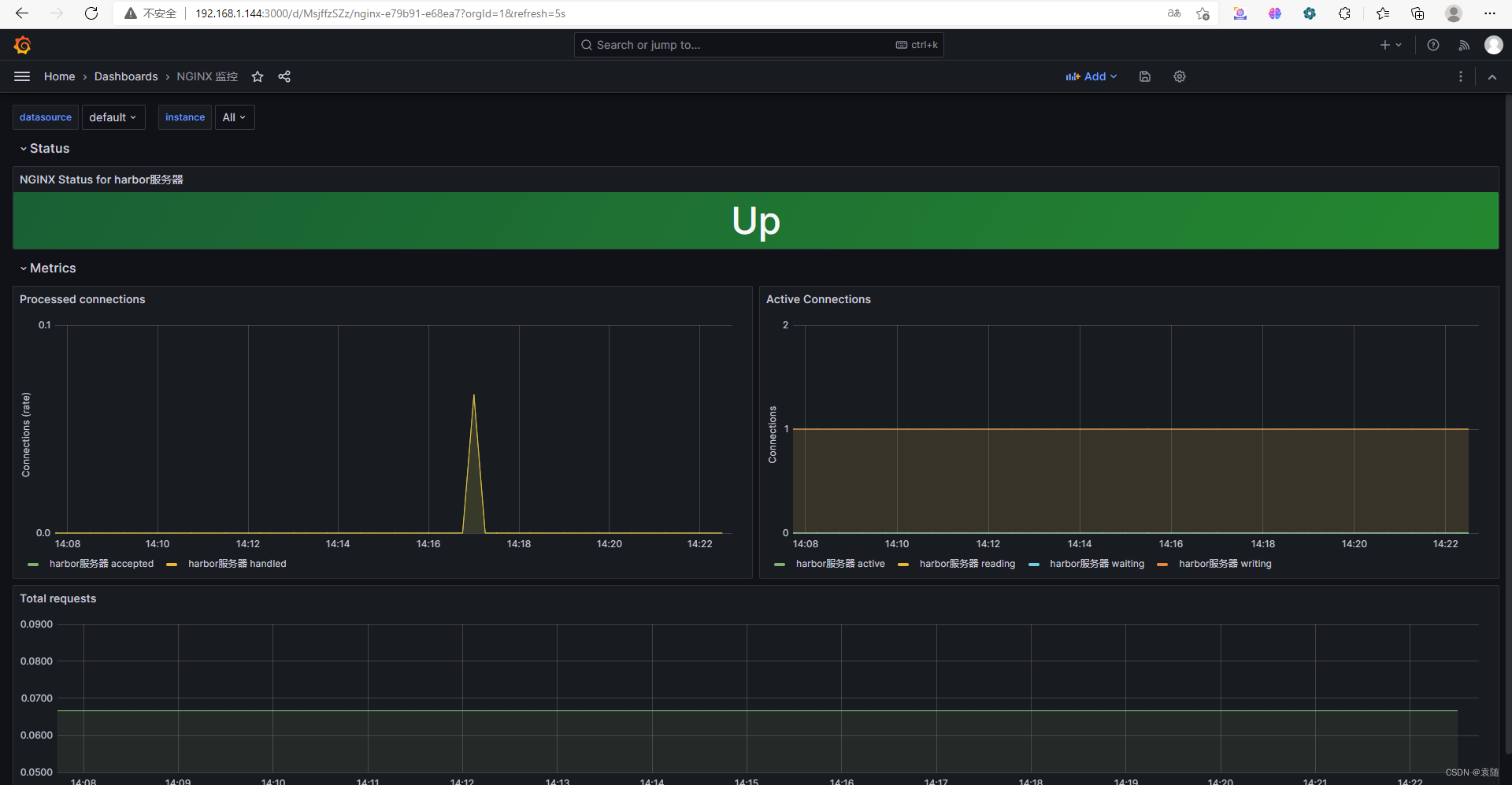The image size is (1512, 785).
Task: Open browser extensions puzzle icon
Action: [x=1344, y=13]
